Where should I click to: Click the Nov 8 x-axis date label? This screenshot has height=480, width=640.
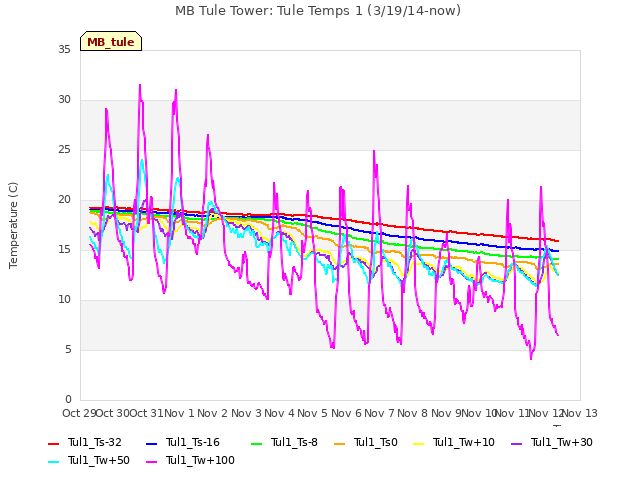point(413,413)
